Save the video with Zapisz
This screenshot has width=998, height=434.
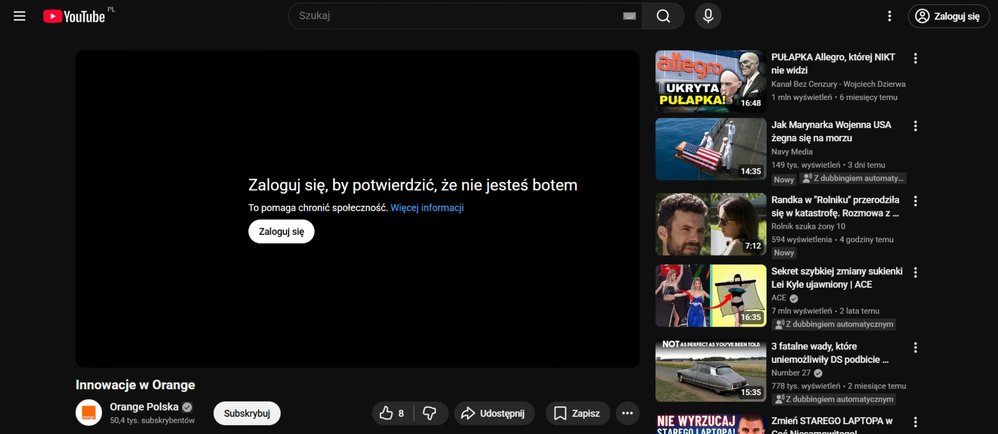click(x=577, y=414)
